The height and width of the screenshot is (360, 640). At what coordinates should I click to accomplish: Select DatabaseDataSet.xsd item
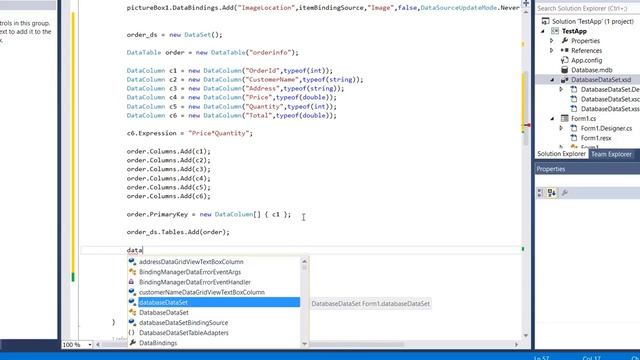[601, 80]
